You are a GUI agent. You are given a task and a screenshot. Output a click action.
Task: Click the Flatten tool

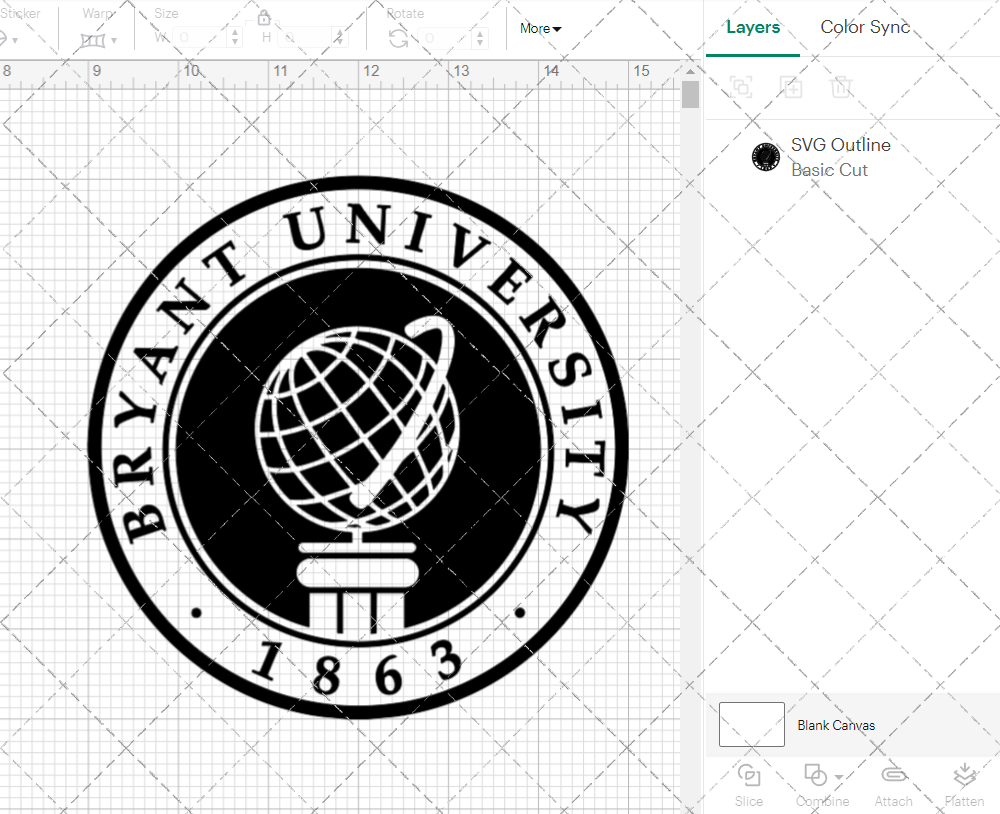(964, 783)
